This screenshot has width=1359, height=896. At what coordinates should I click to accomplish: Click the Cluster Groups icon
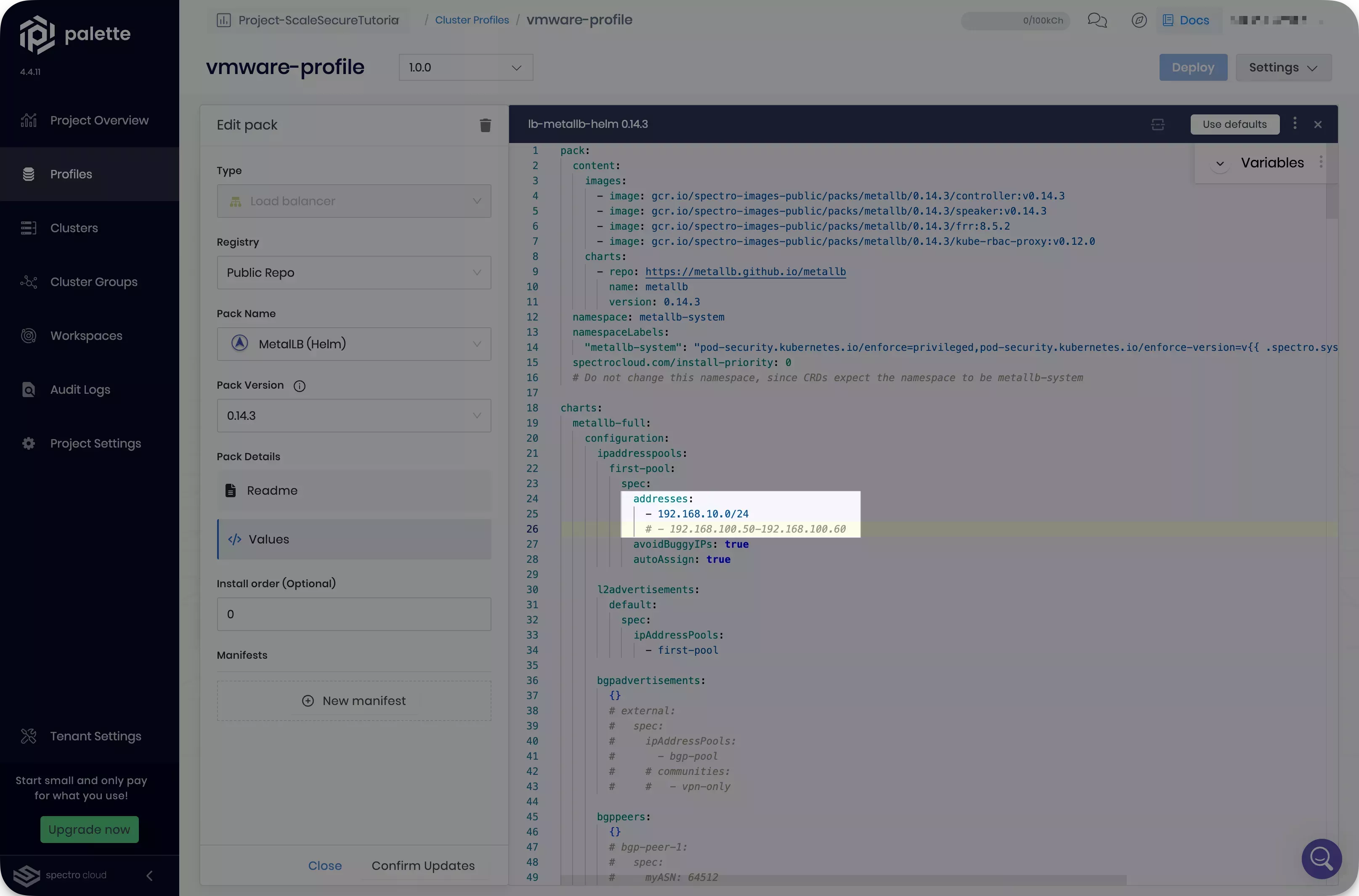(x=29, y=282)
